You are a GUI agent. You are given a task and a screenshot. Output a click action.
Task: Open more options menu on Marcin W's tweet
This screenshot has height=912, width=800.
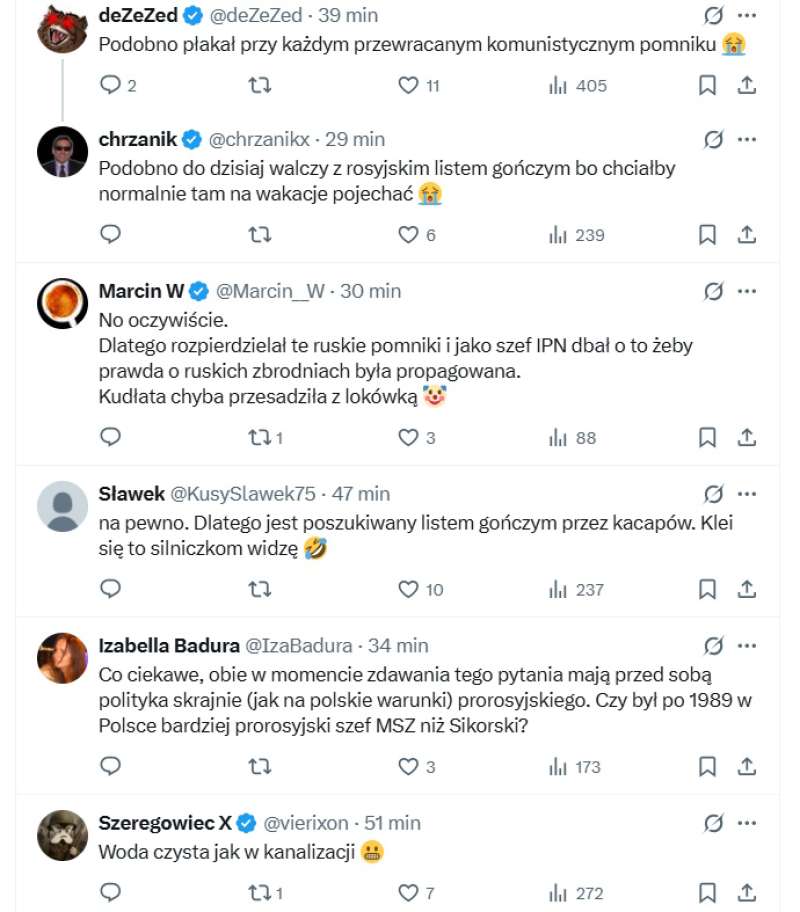pos(746,291)
